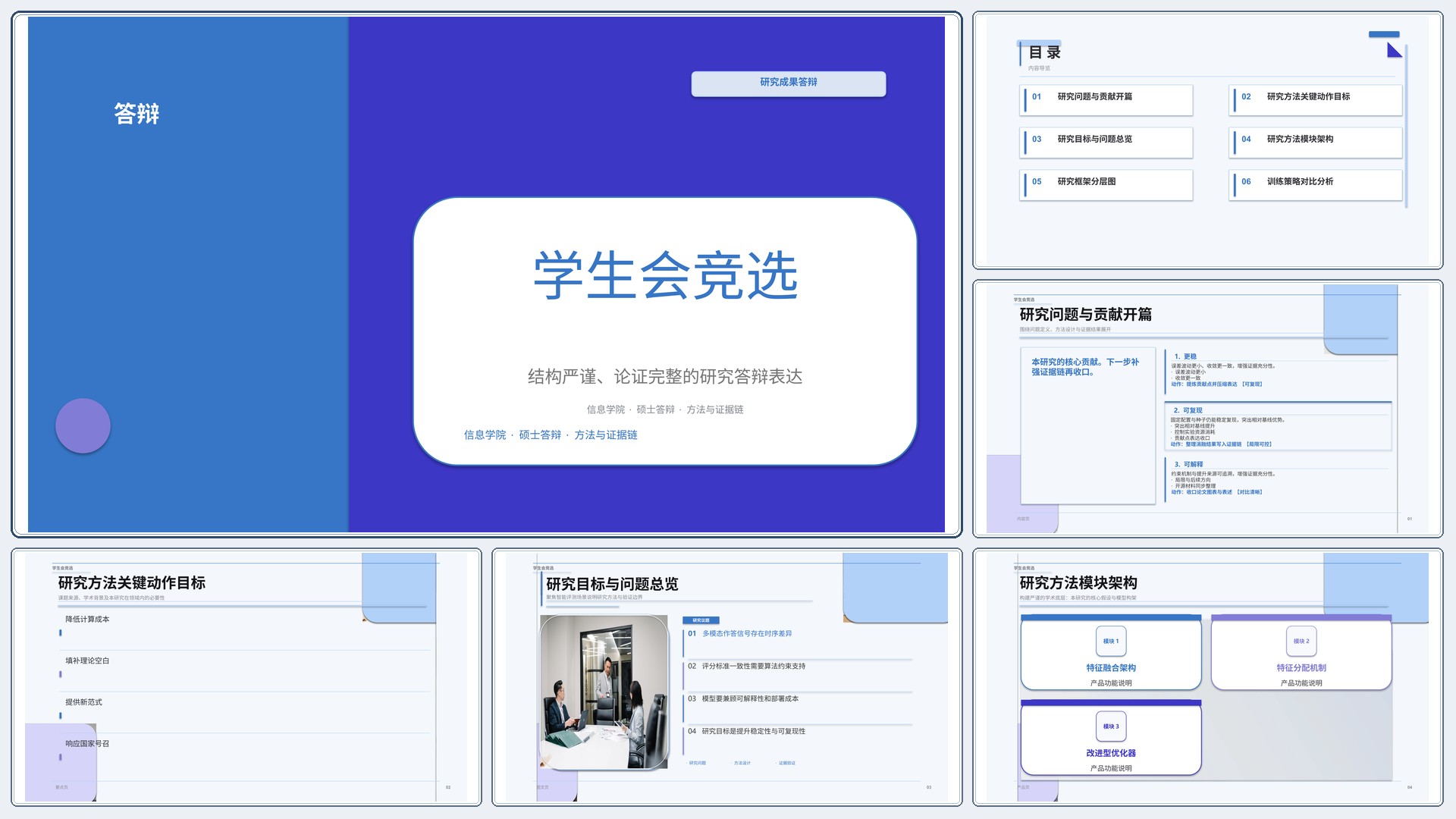Click the 3. 可解释 point heading
1456x819 pixels.
pos(1188,464)
